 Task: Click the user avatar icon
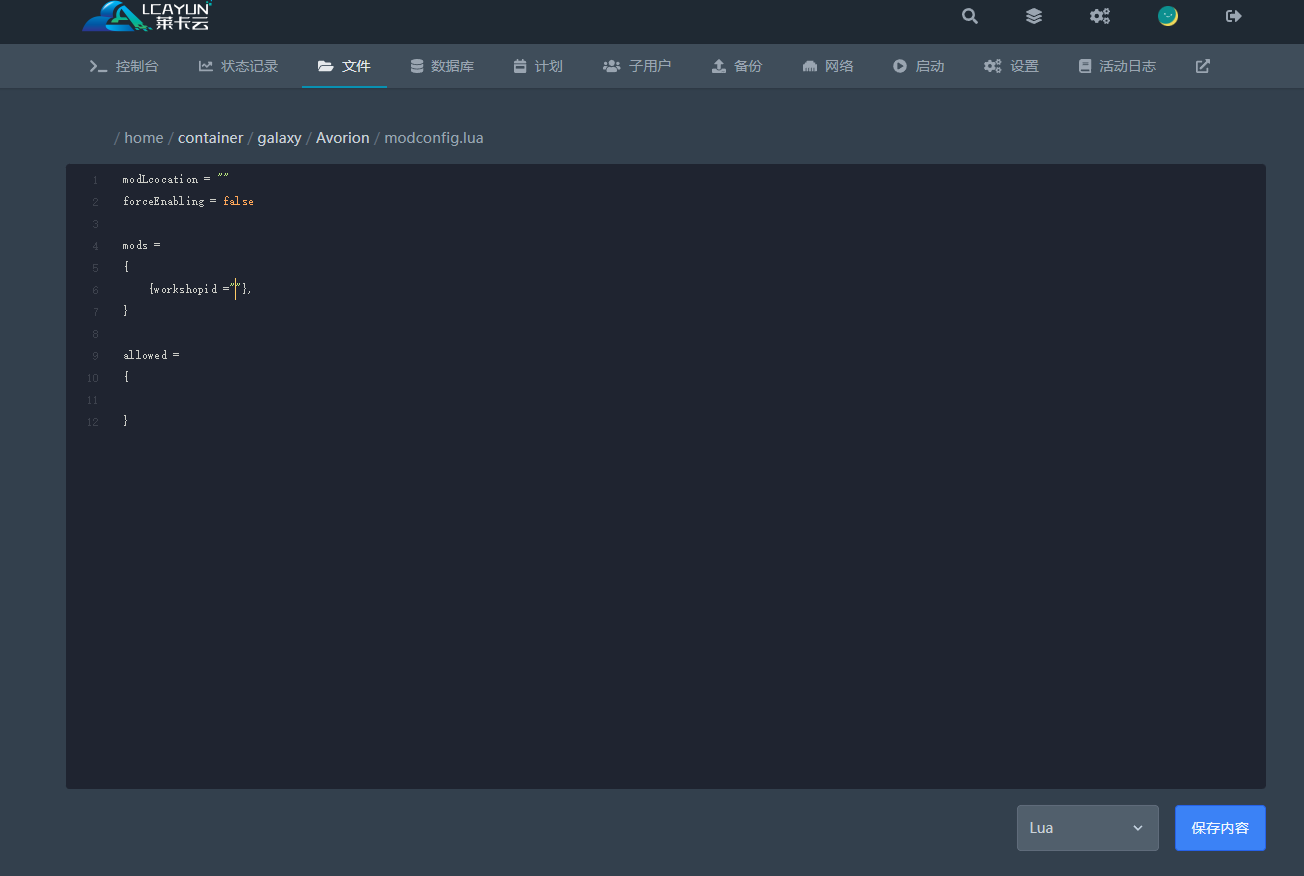click(1167, 16)
